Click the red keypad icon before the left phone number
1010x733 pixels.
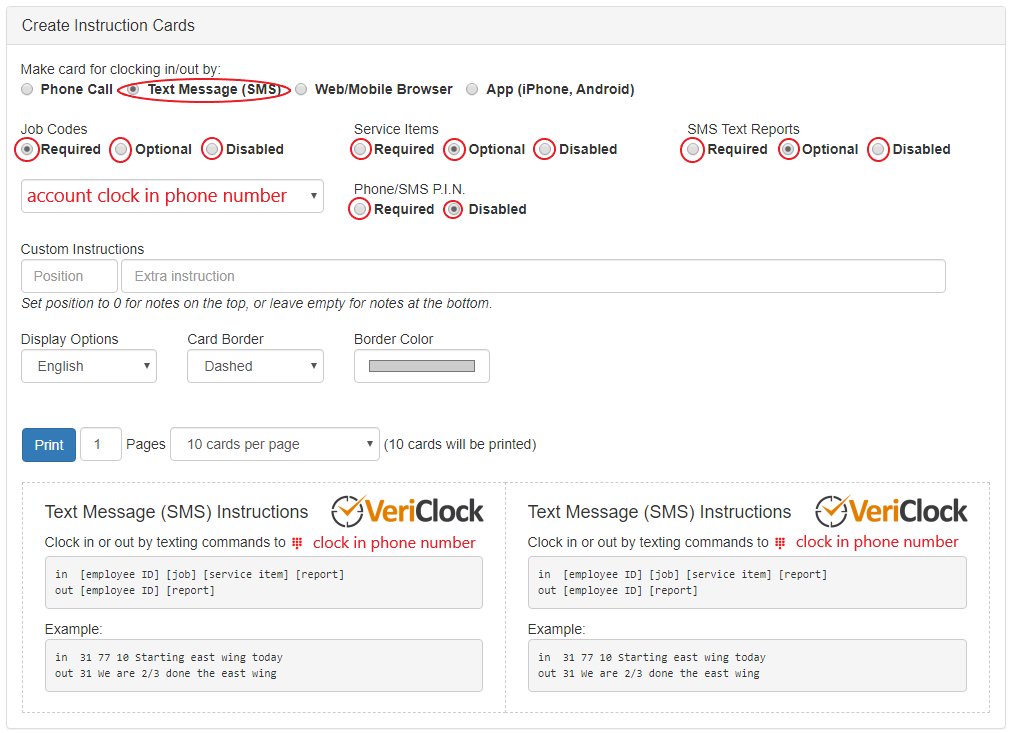point(299,542)
